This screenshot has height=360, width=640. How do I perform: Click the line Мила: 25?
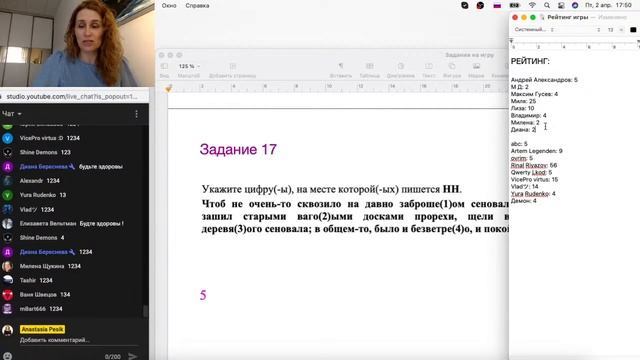[x=523, y=101]
